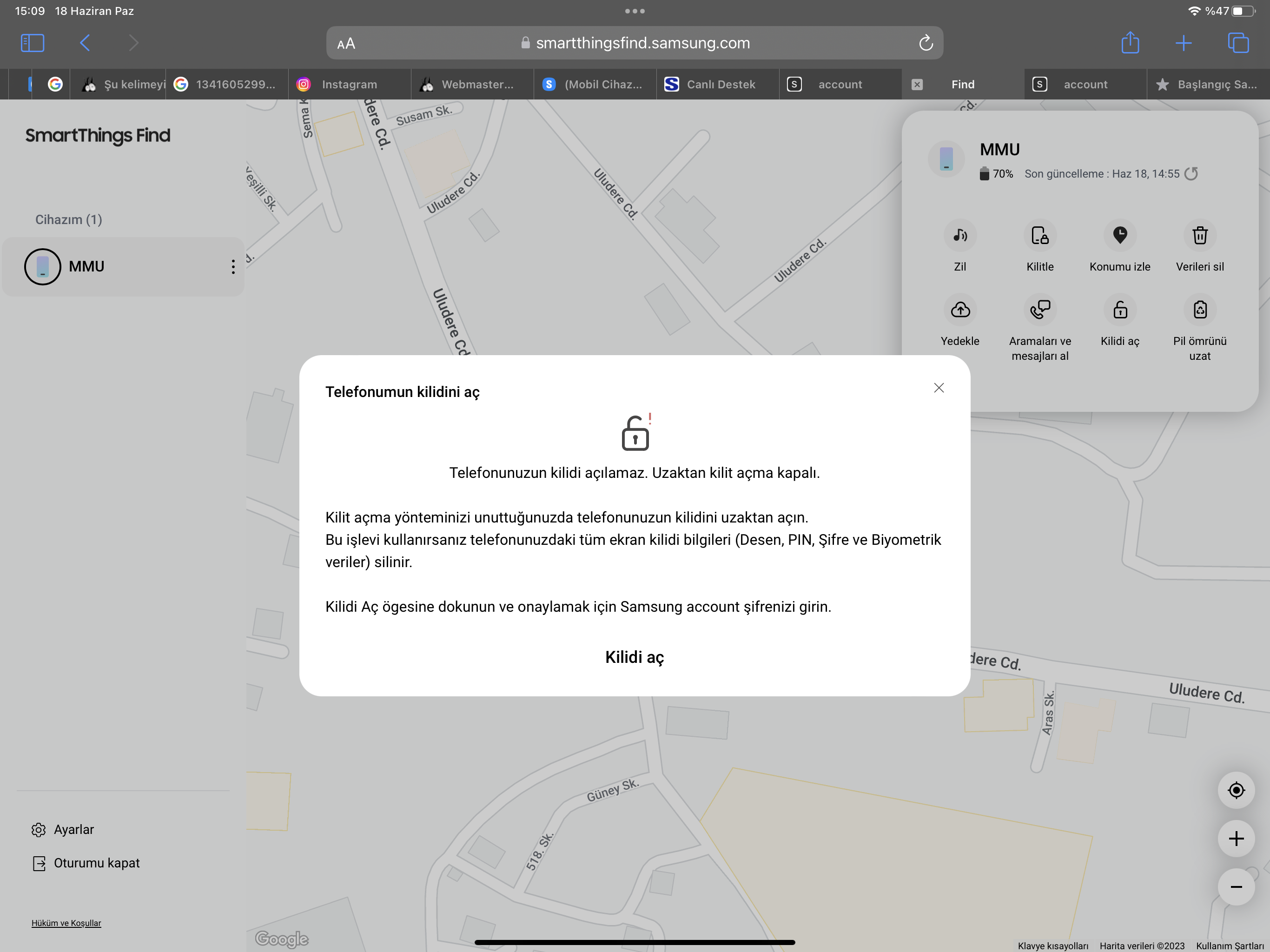Center the map on current location
This screenshot has width=1270, height=952.
point(1236,790)
